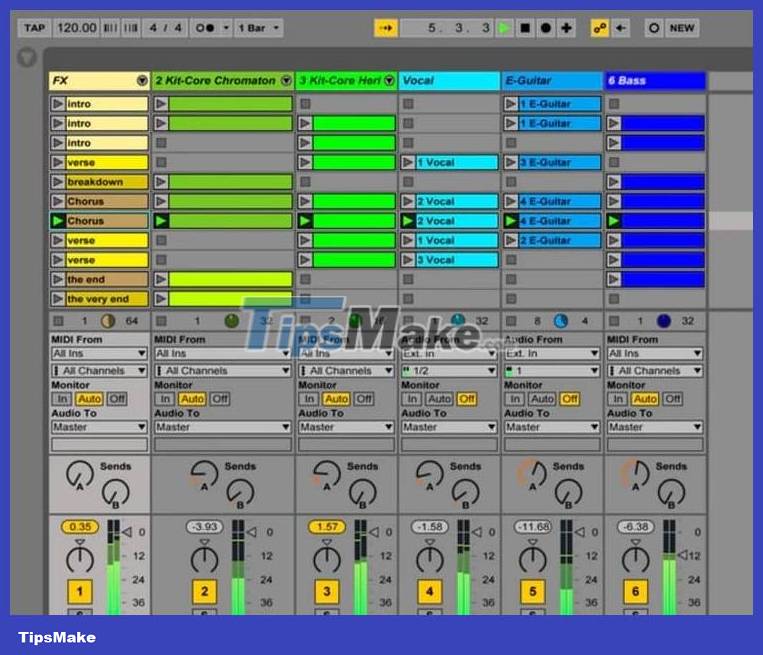Click the transport Stop button
Viewport: 763px width, 655px height.
click(x=525, y=28)
